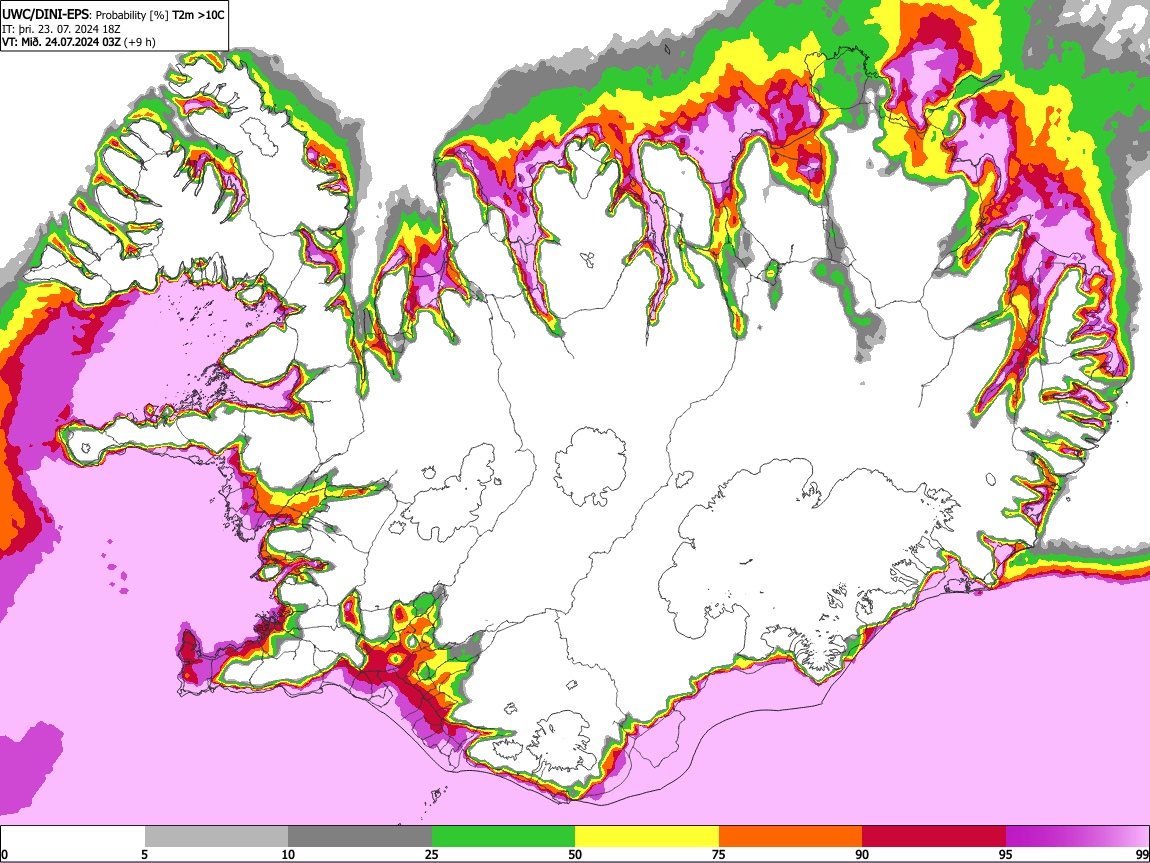The height and width of the screenshot is (863, 1150).
Task: Click the legend tick label '75'
Action: [x=719, y=854]
